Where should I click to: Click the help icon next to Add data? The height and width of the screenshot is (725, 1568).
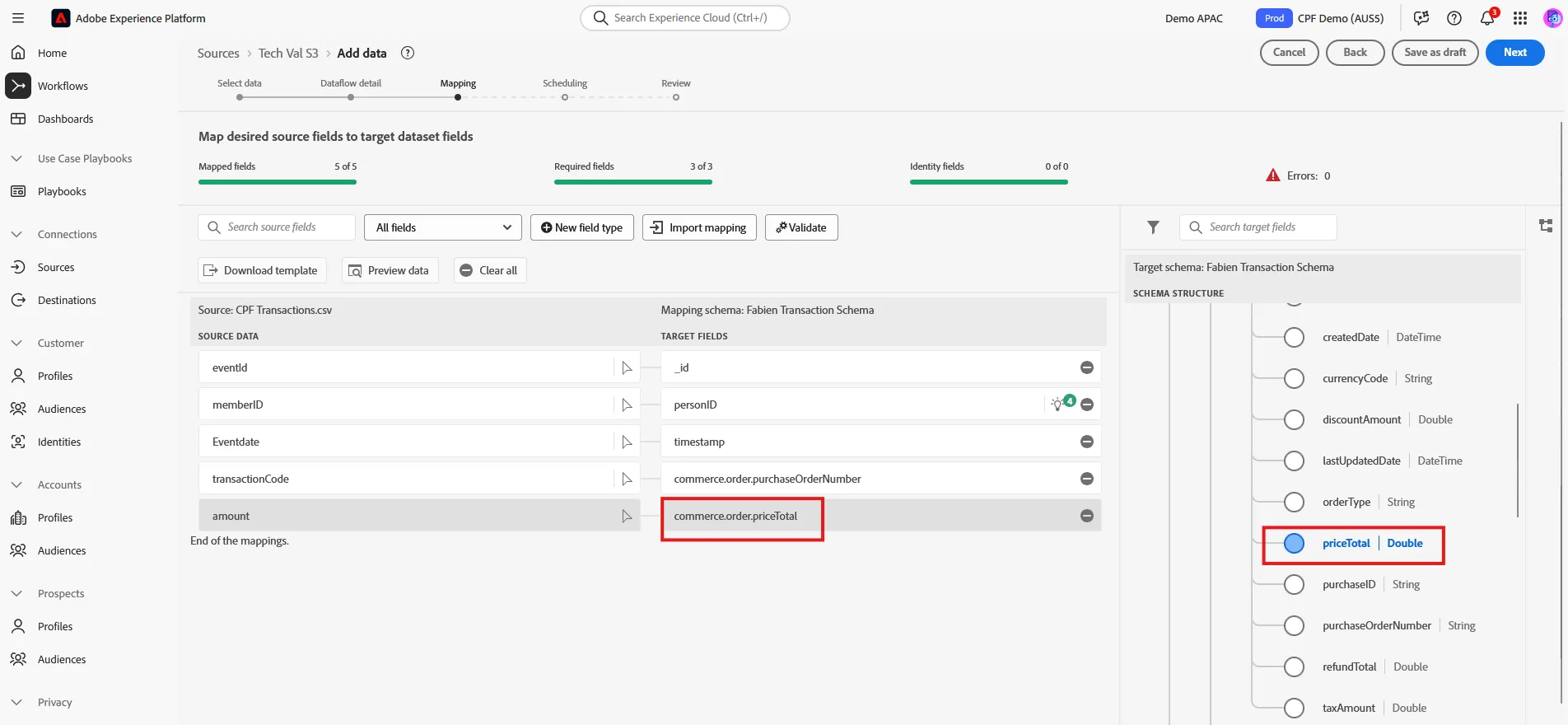407,53
